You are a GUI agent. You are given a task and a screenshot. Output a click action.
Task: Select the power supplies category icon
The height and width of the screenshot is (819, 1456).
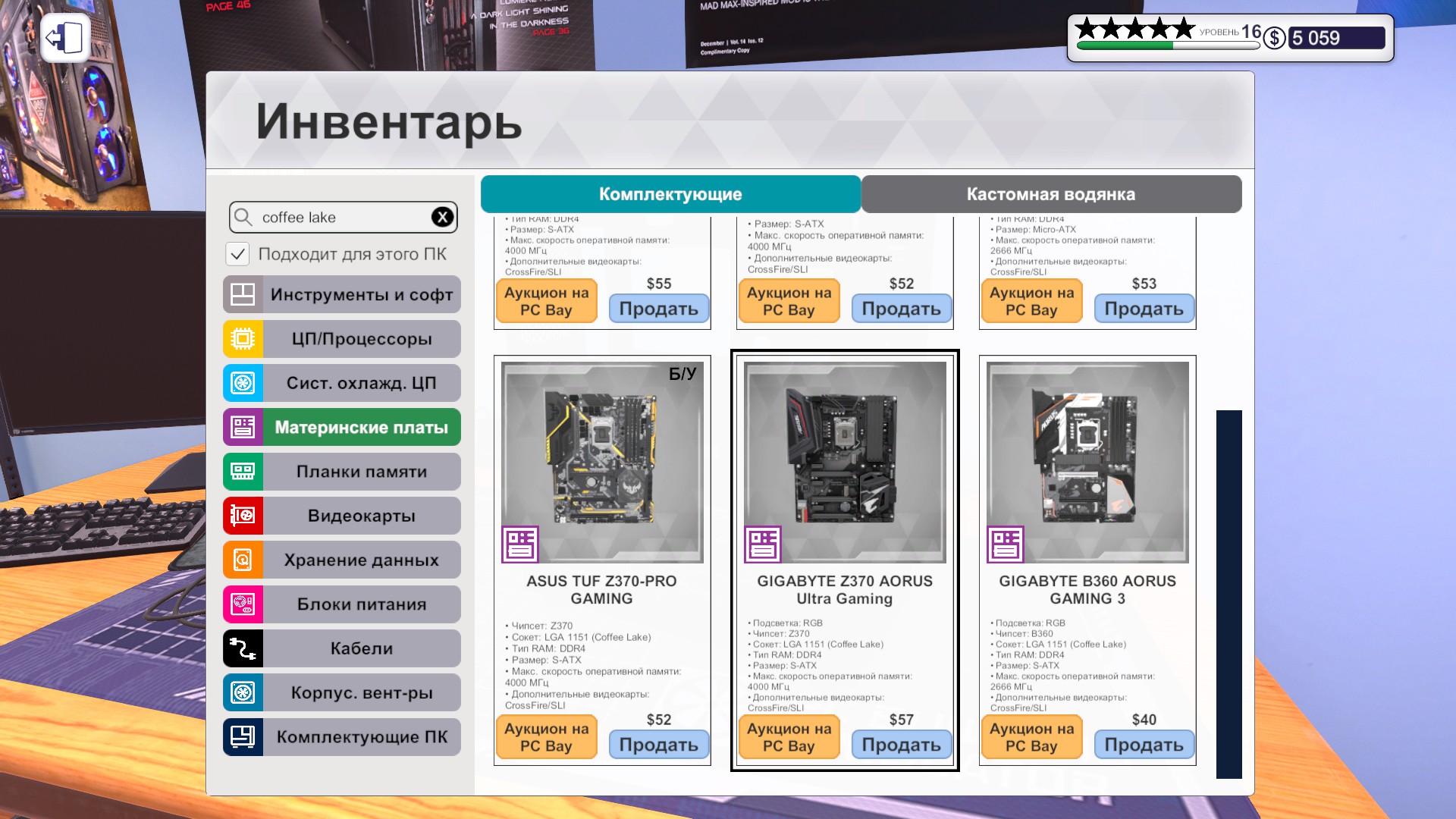[x=243, y=604]
